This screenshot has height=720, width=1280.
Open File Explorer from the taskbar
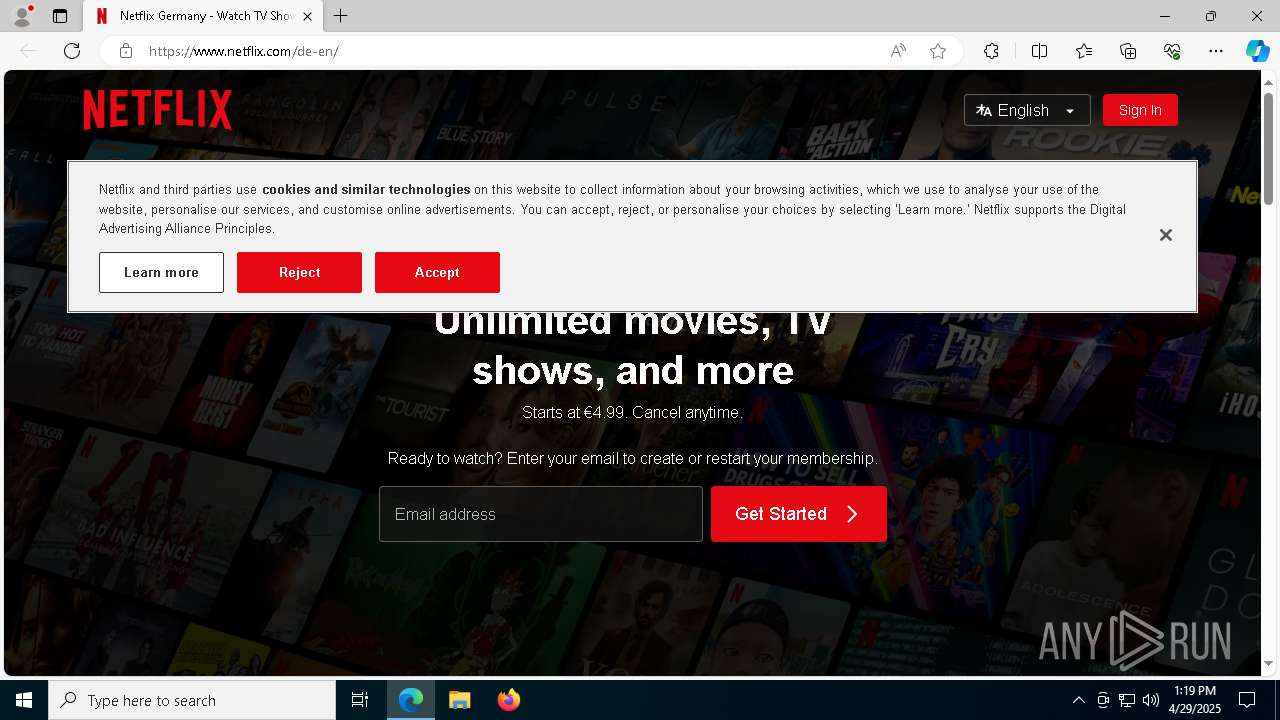[x=460, y=700]
